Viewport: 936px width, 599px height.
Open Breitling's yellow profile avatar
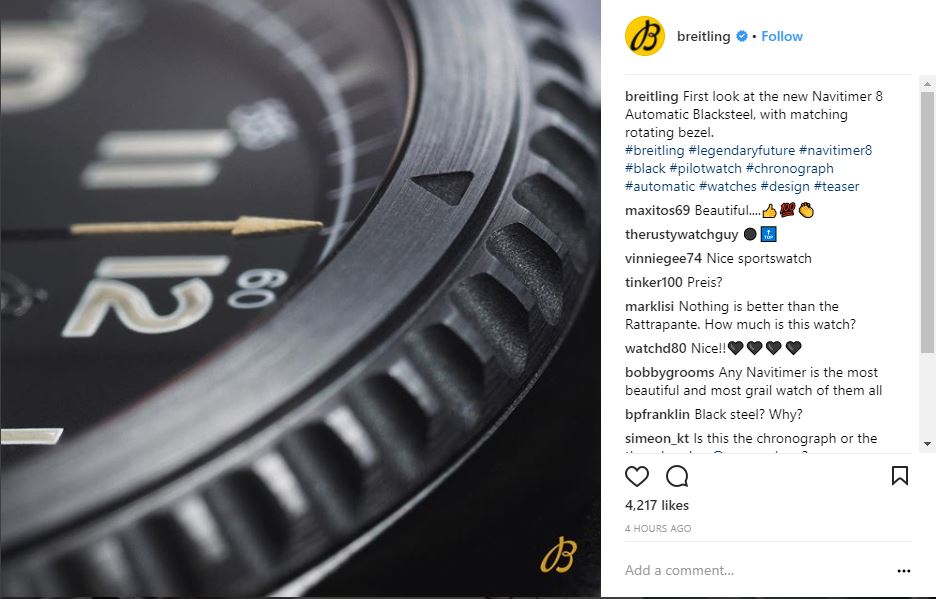[x=645, y=36]
